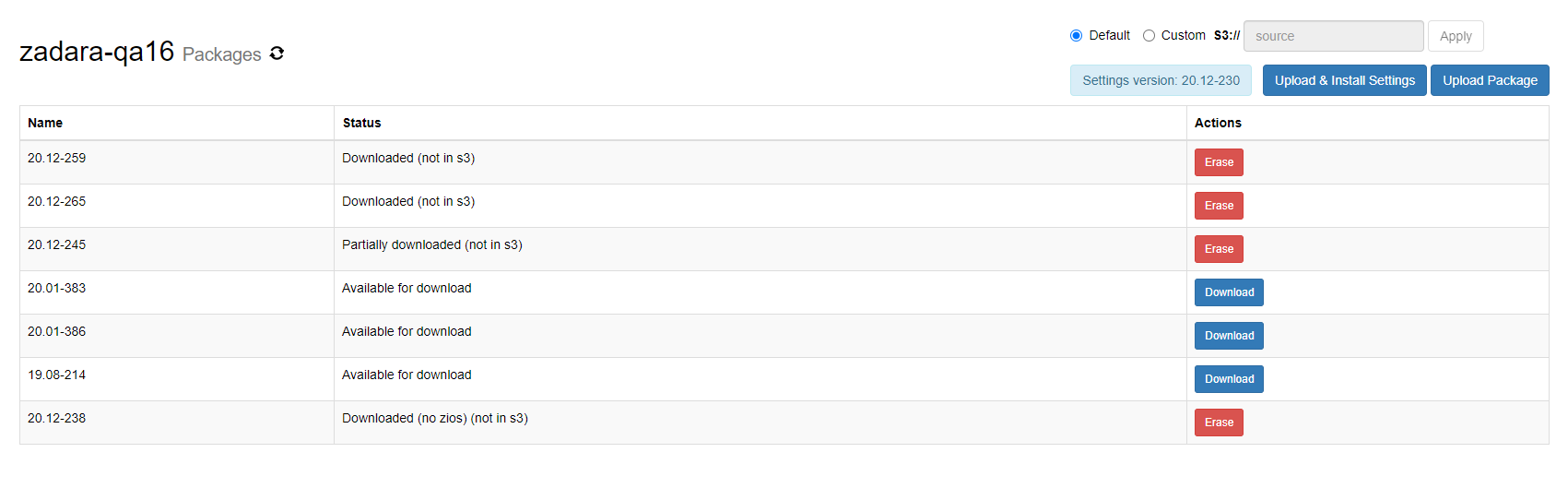Image resolution: width=1568 pixels, height=500 pixels.
Task: Download package 20.01-386
Action: pos(1229,336)
